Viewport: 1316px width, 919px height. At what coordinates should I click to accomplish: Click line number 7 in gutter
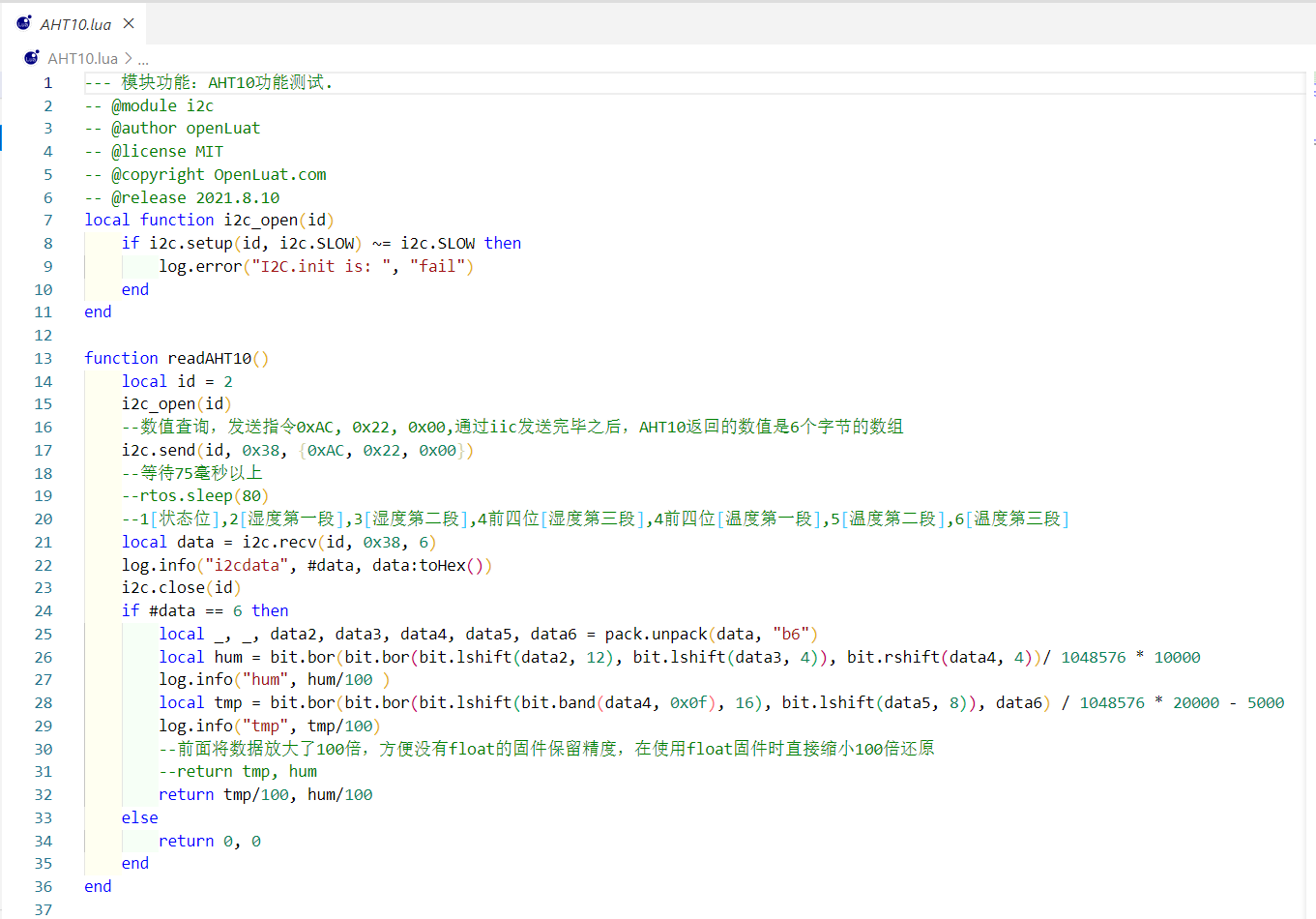tap(47, 221)
